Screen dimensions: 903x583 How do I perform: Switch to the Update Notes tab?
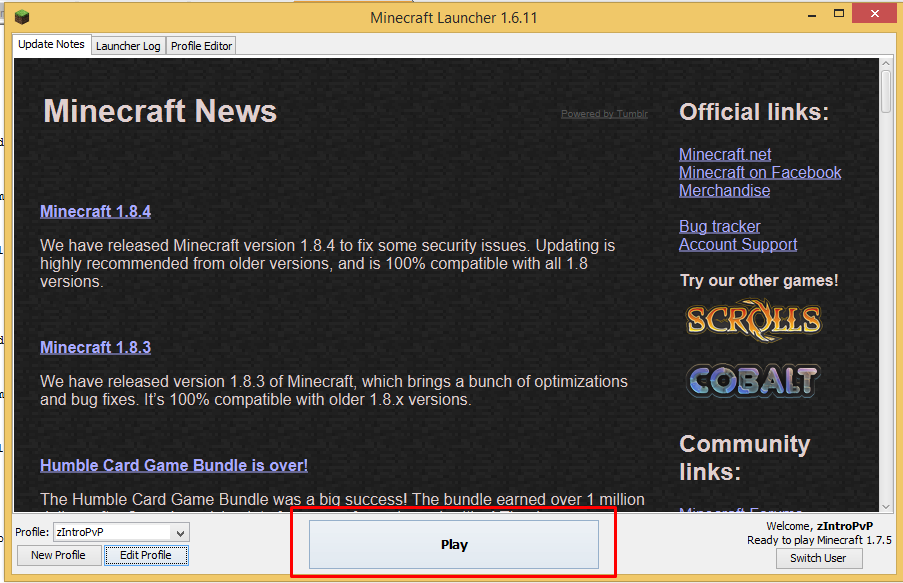[x=51, y=44]
